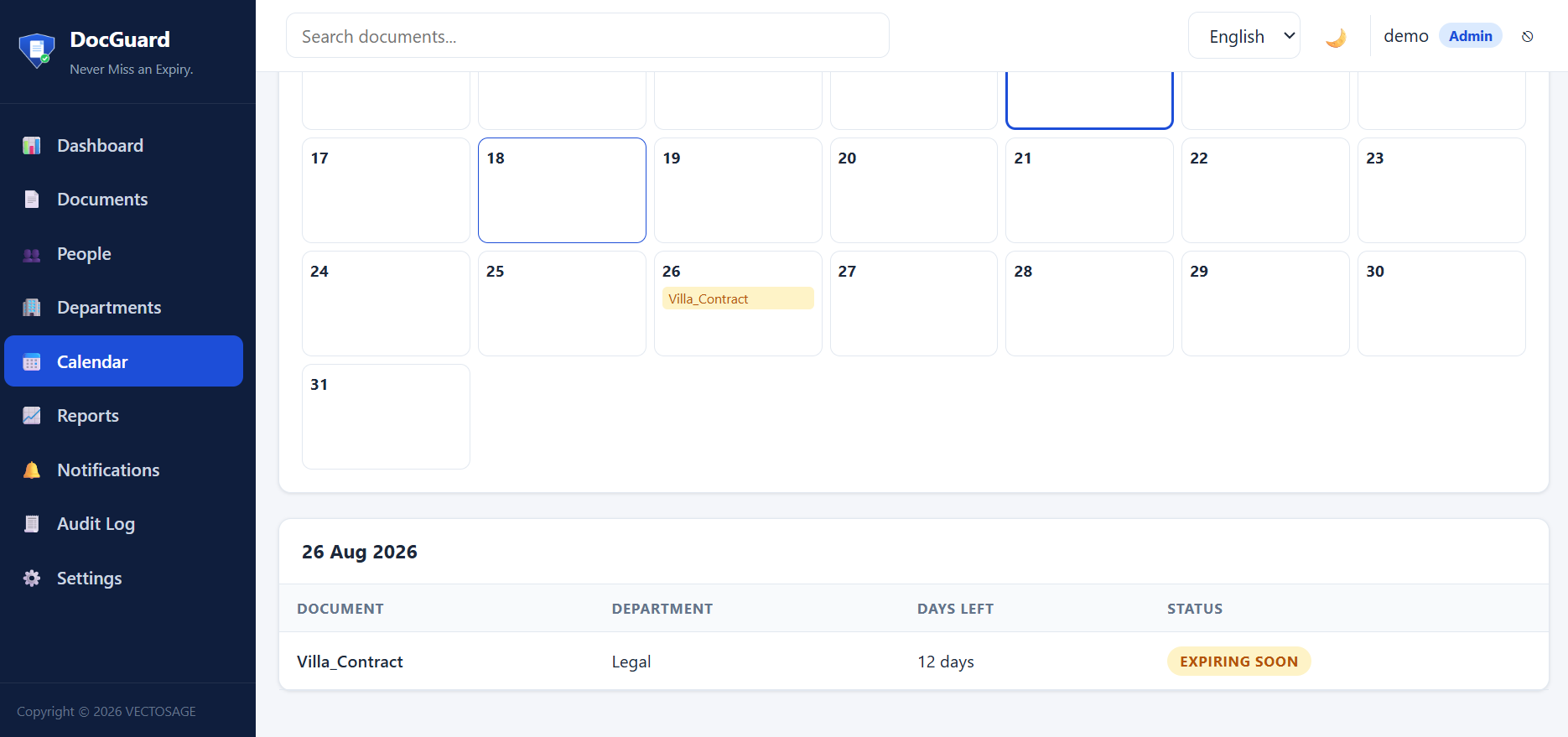Open the Dashboard menu item
The image size is (1568, 737).
pos(124,146)
